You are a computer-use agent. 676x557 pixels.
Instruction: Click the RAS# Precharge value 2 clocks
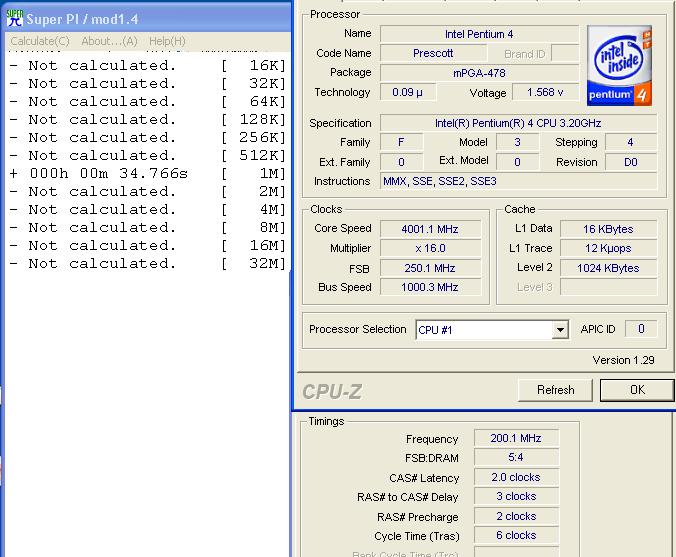pos(516,516)
